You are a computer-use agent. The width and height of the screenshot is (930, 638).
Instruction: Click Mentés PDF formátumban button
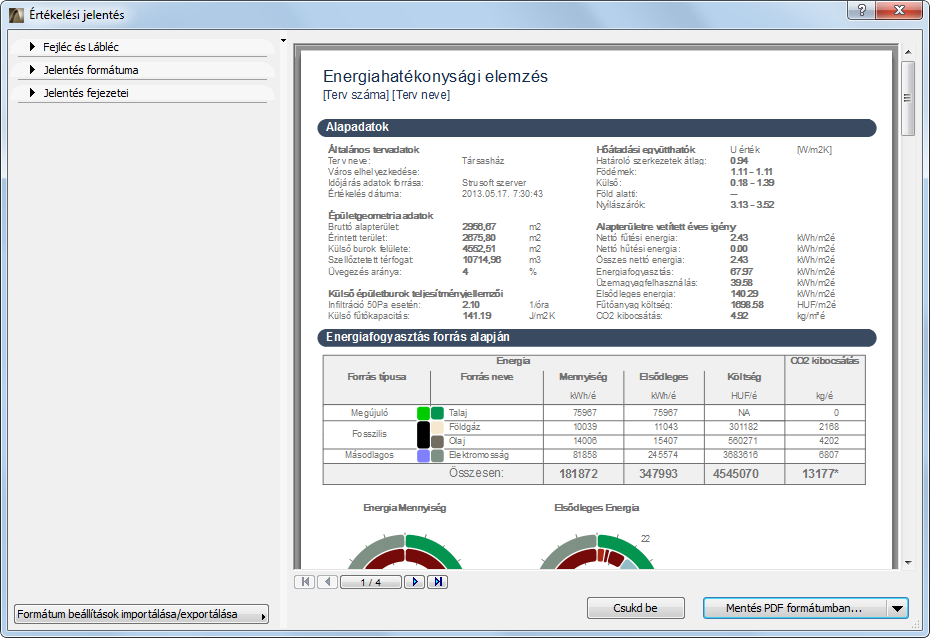tap(794, 608)
